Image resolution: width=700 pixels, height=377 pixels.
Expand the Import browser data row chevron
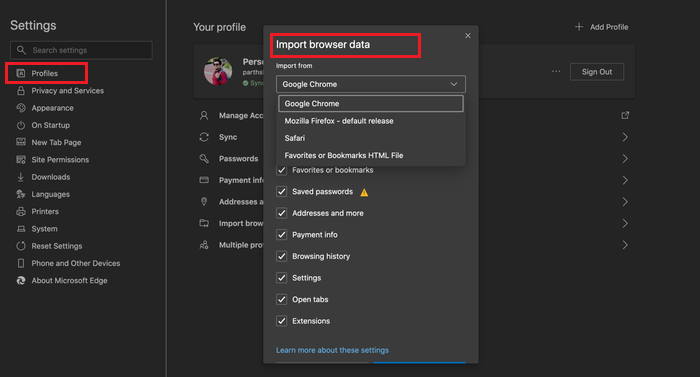(x=625, y=223)
